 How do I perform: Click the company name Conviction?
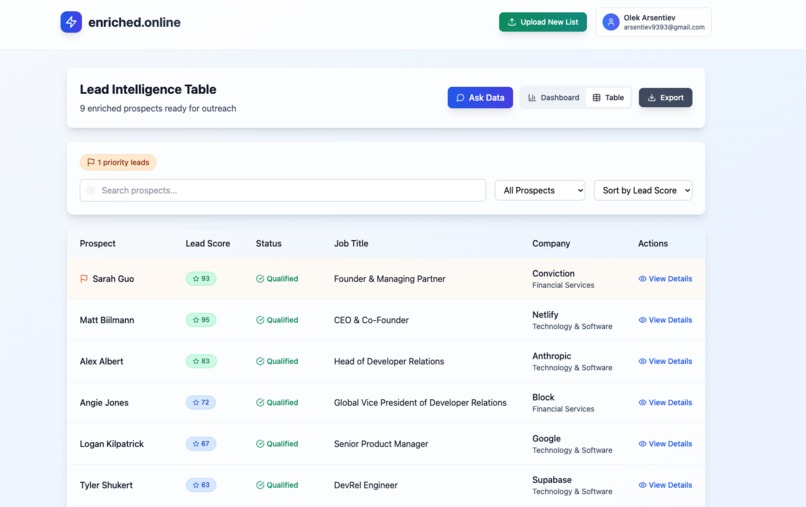click(x=553, y=274)
